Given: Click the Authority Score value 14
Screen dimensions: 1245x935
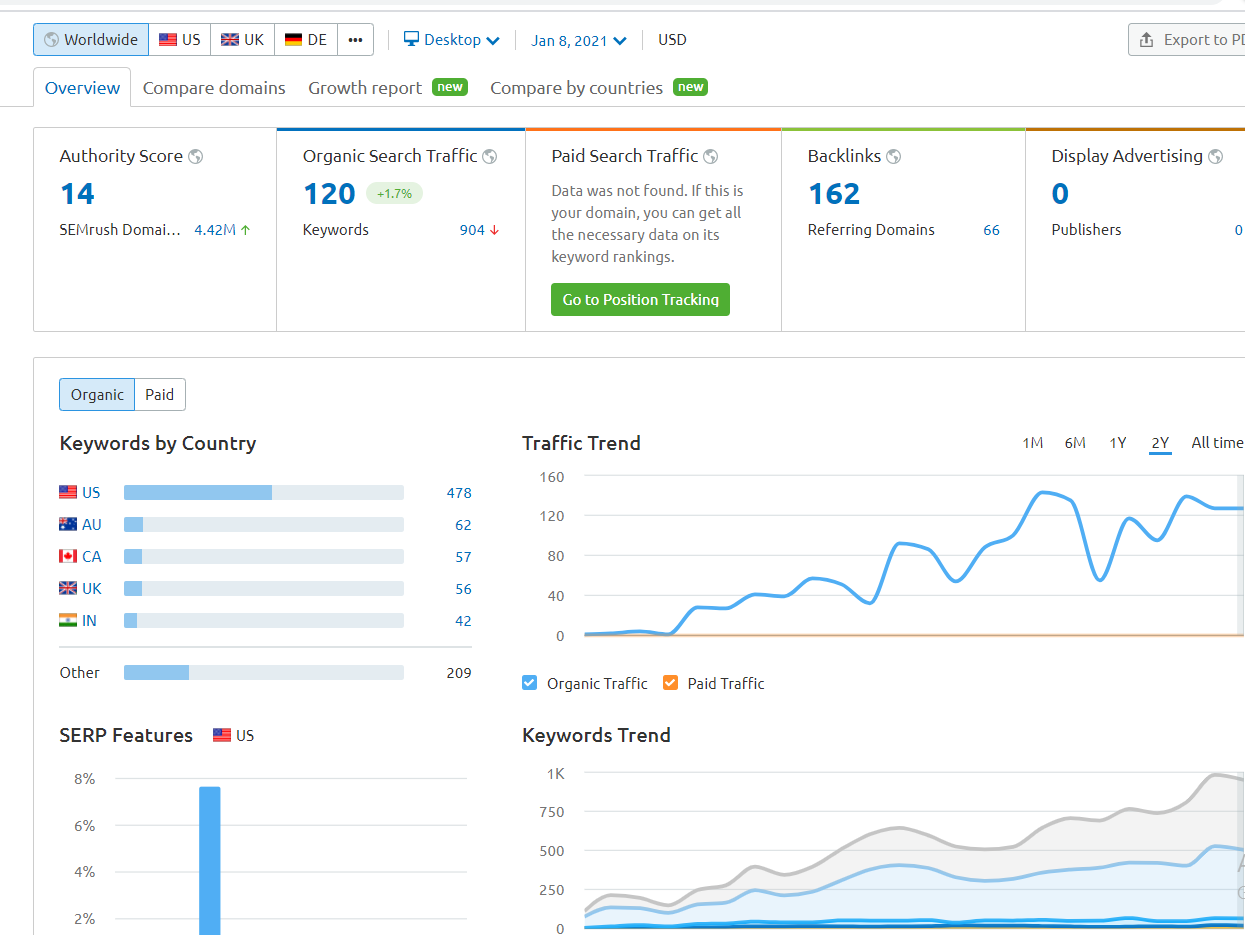Looking at the screenshot, I should [x=77, y=193].
